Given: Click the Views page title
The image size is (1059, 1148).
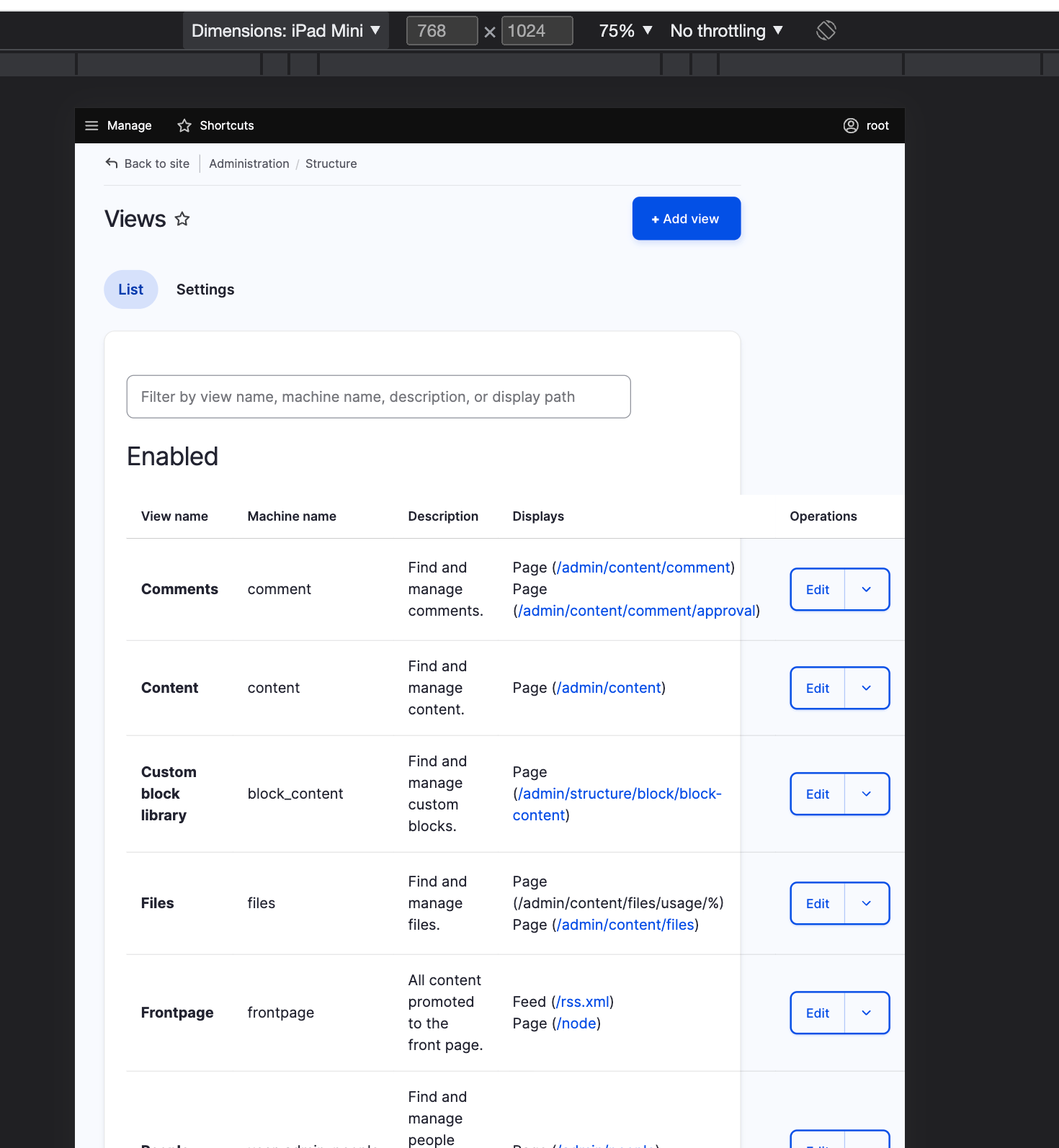Looking at the screenshot, I should click(x=135, y=219).
